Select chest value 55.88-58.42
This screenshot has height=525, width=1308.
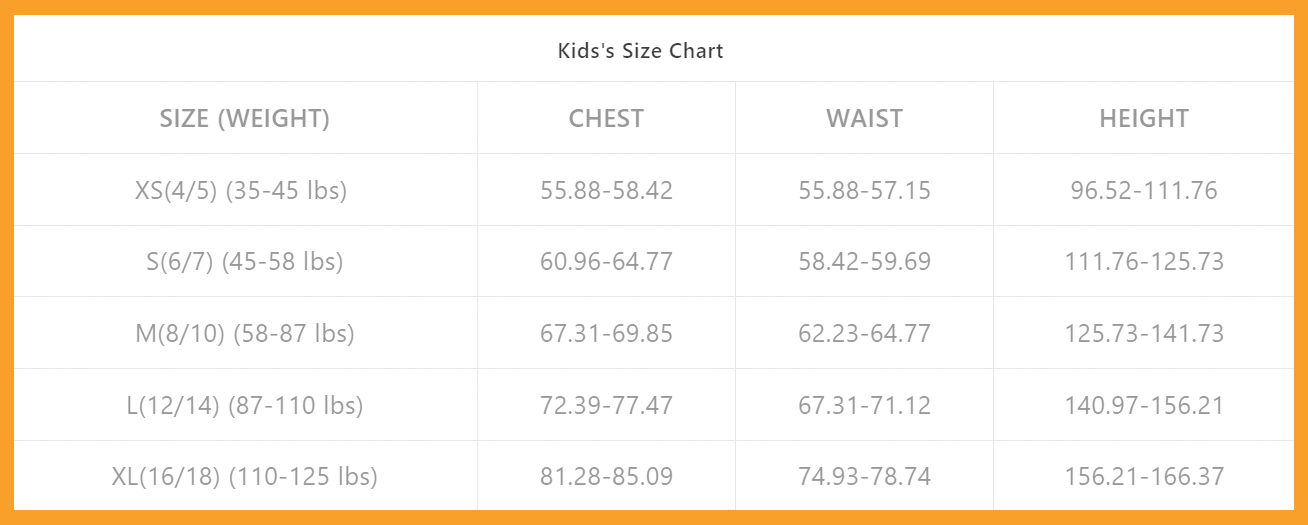click(x=606, y=190)
